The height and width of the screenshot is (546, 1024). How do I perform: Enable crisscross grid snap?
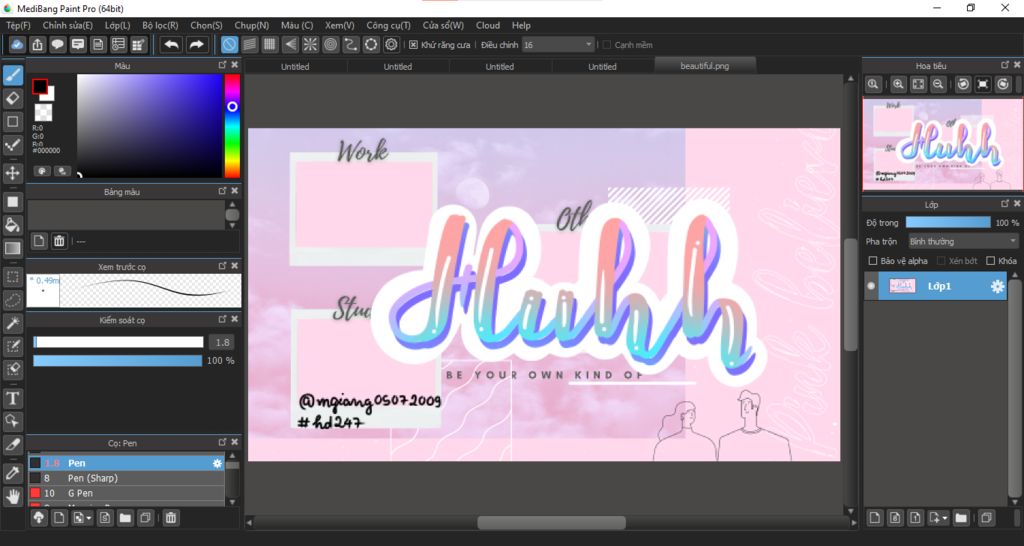(270, 44)
